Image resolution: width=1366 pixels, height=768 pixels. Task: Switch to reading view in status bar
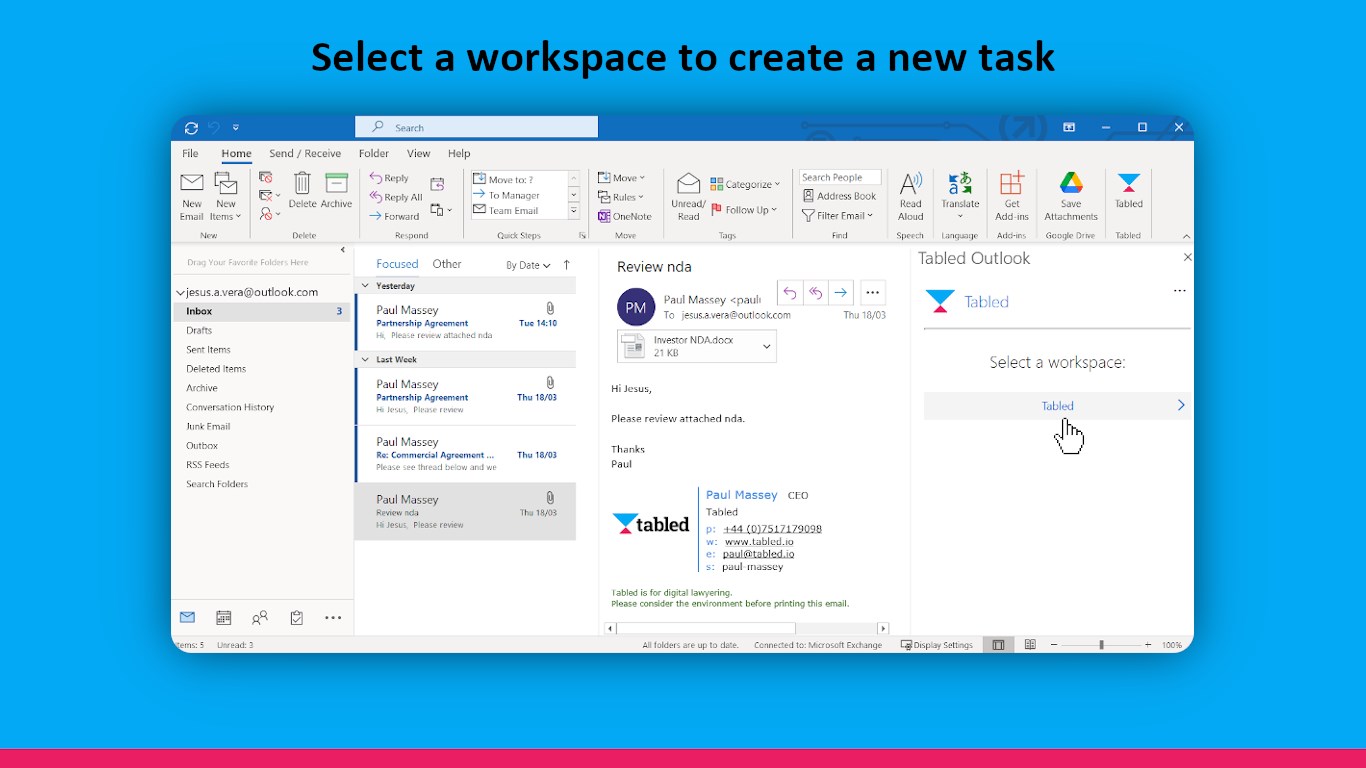(x=1030, y=645)
